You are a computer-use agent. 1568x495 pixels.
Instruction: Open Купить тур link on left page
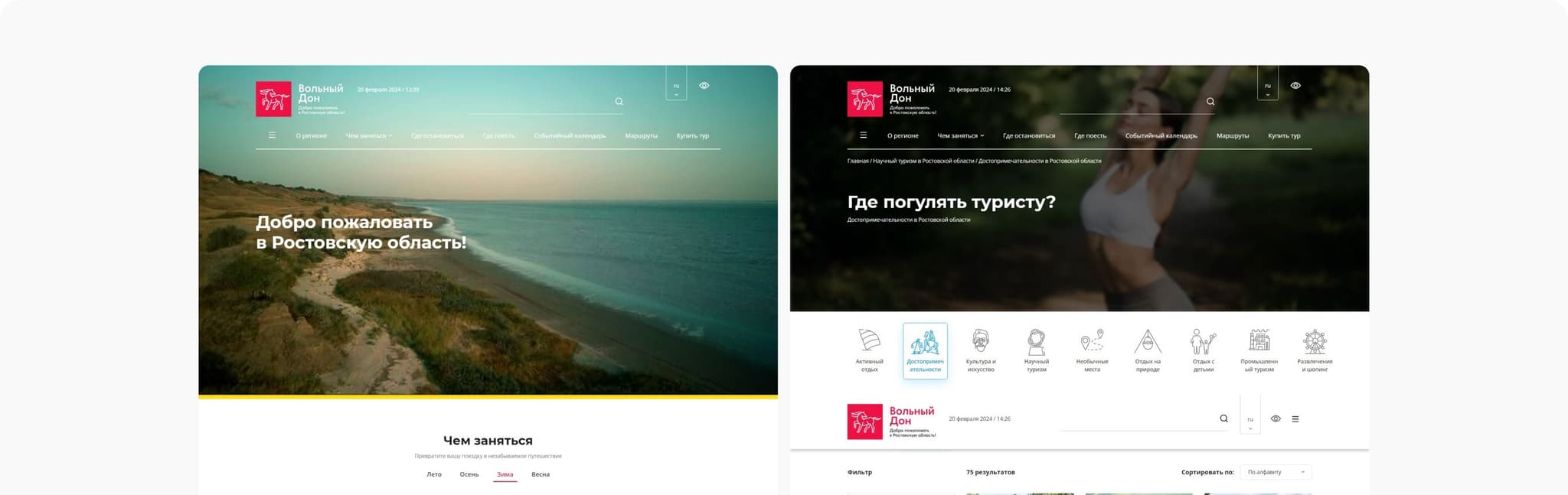[x=692, y=136]
